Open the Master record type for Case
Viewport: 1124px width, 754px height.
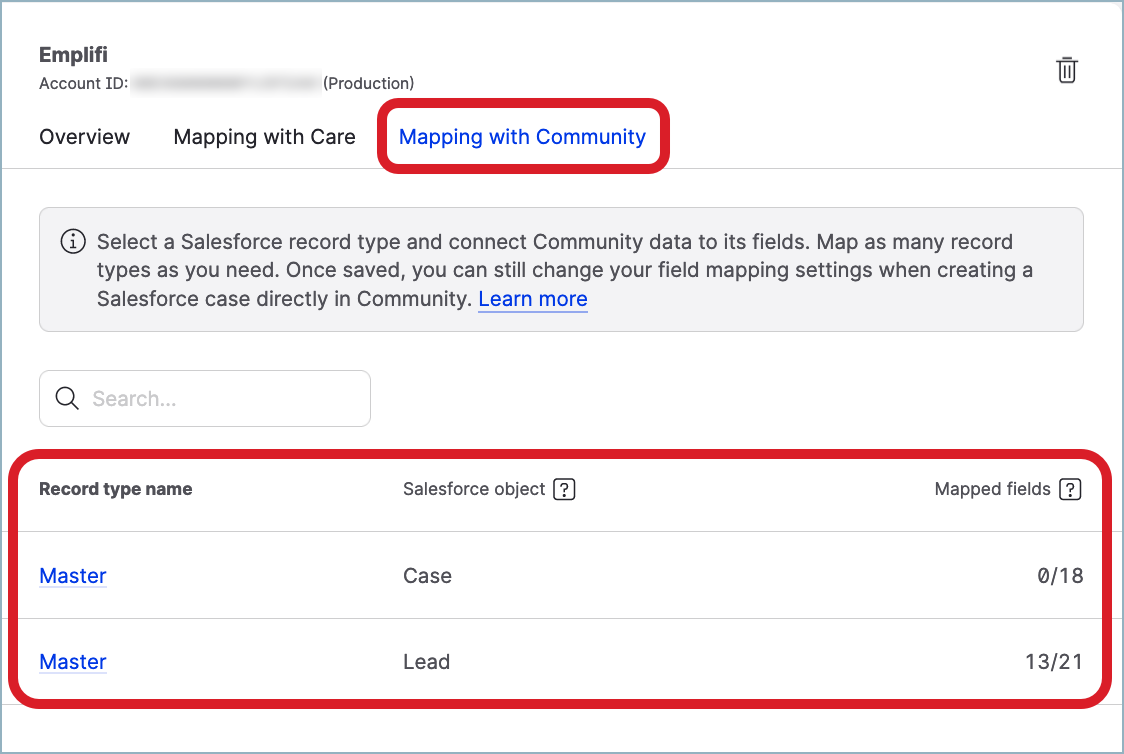click(73, 576)
